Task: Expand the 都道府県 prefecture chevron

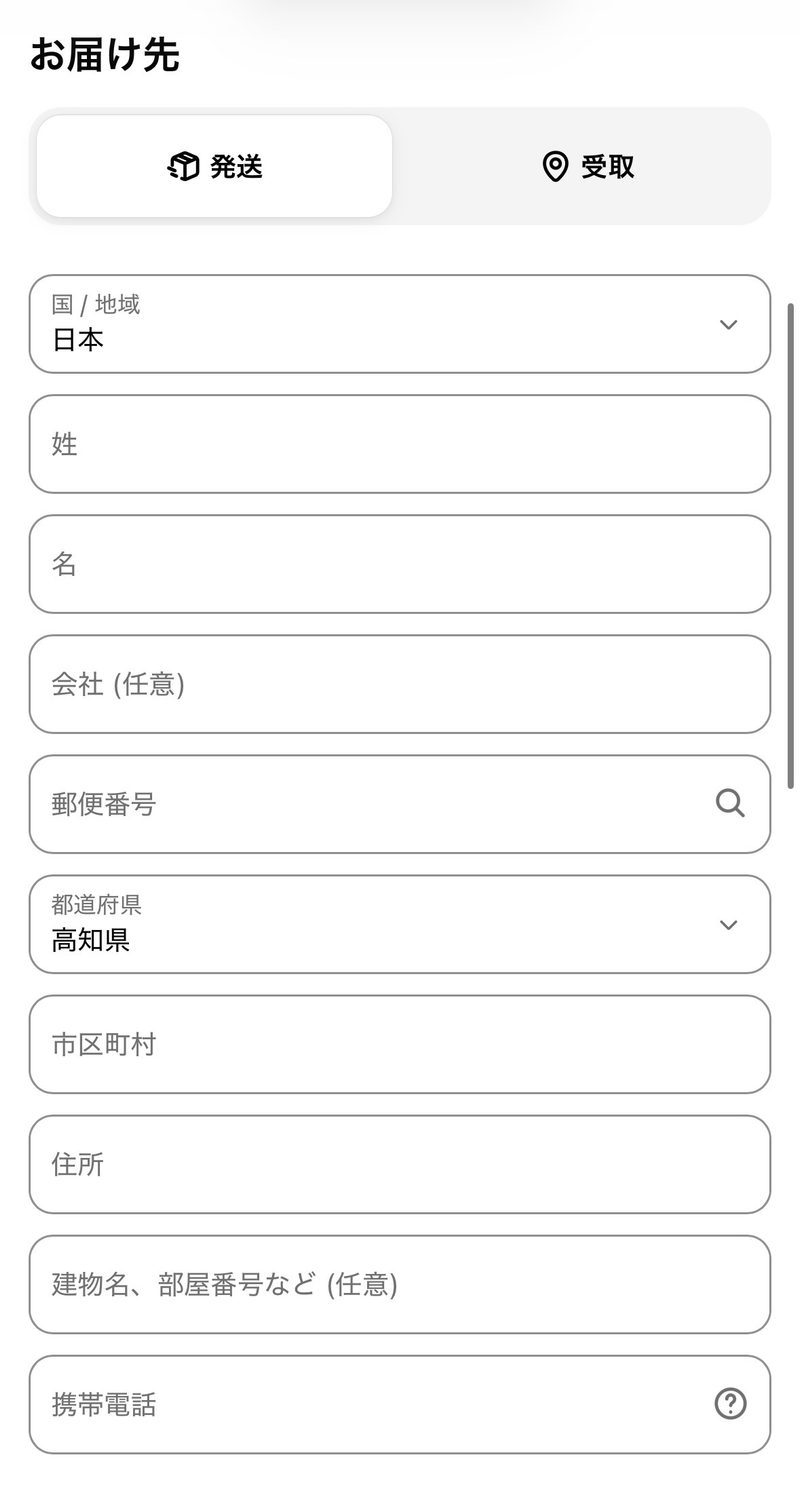Action: pos(728,924)
